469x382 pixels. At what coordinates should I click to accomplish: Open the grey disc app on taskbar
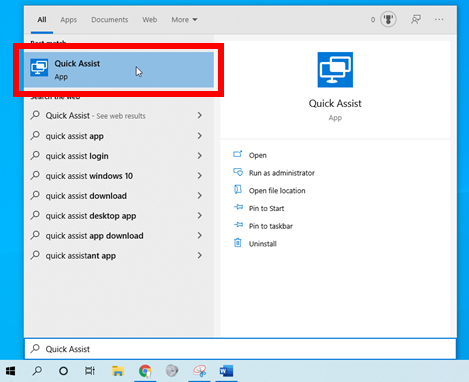[172, 371]
